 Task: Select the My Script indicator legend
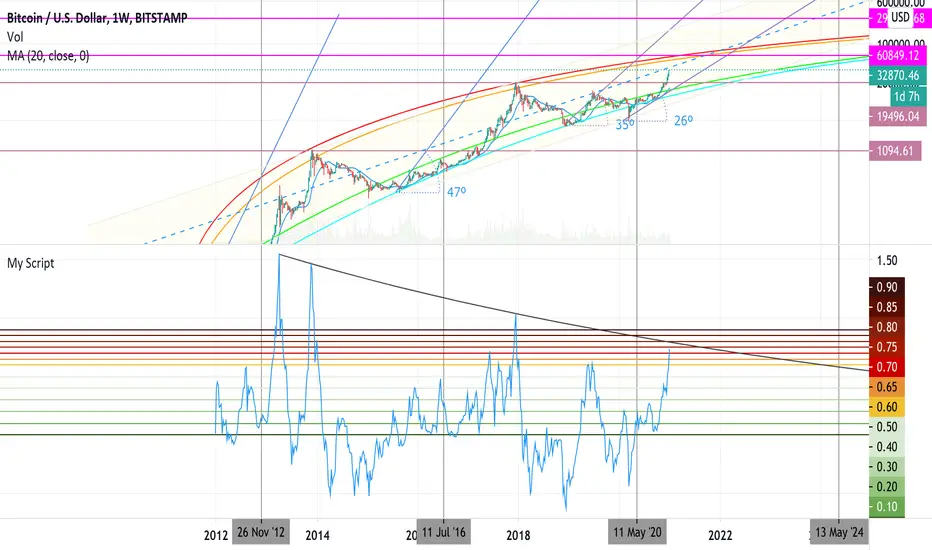click(30, 263)
